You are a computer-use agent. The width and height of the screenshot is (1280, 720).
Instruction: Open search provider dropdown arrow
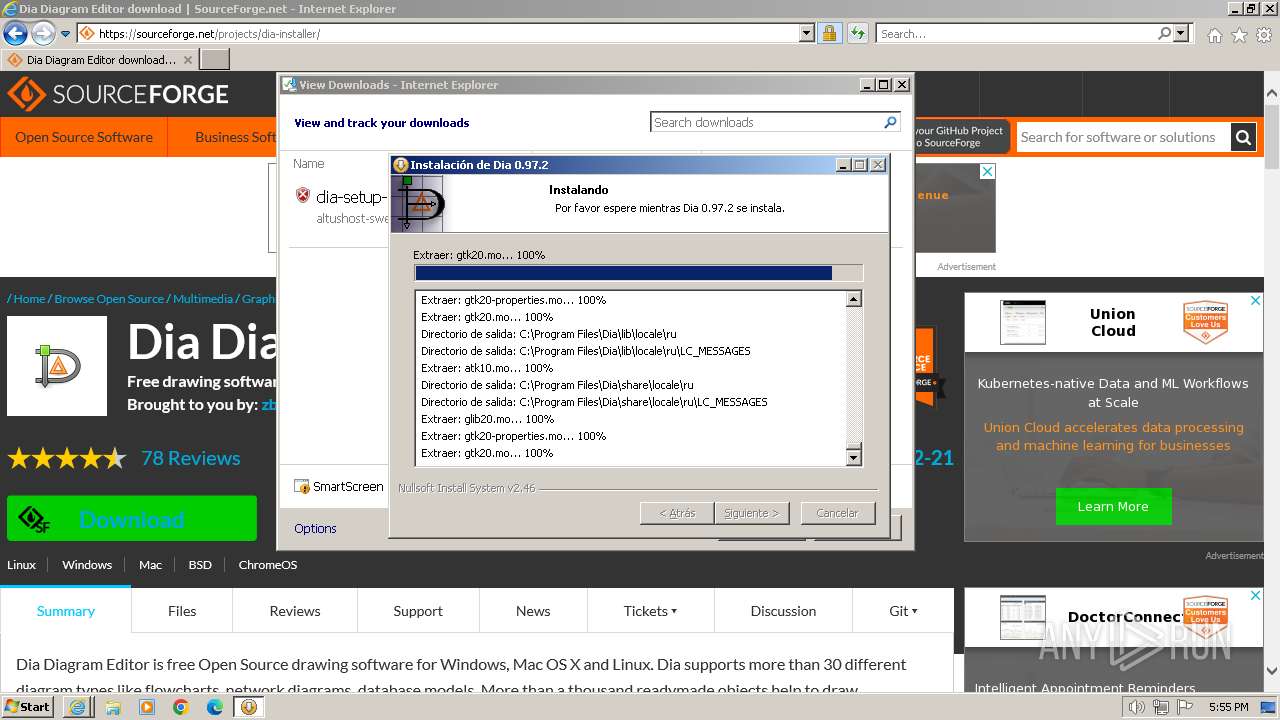point(1181,33)
